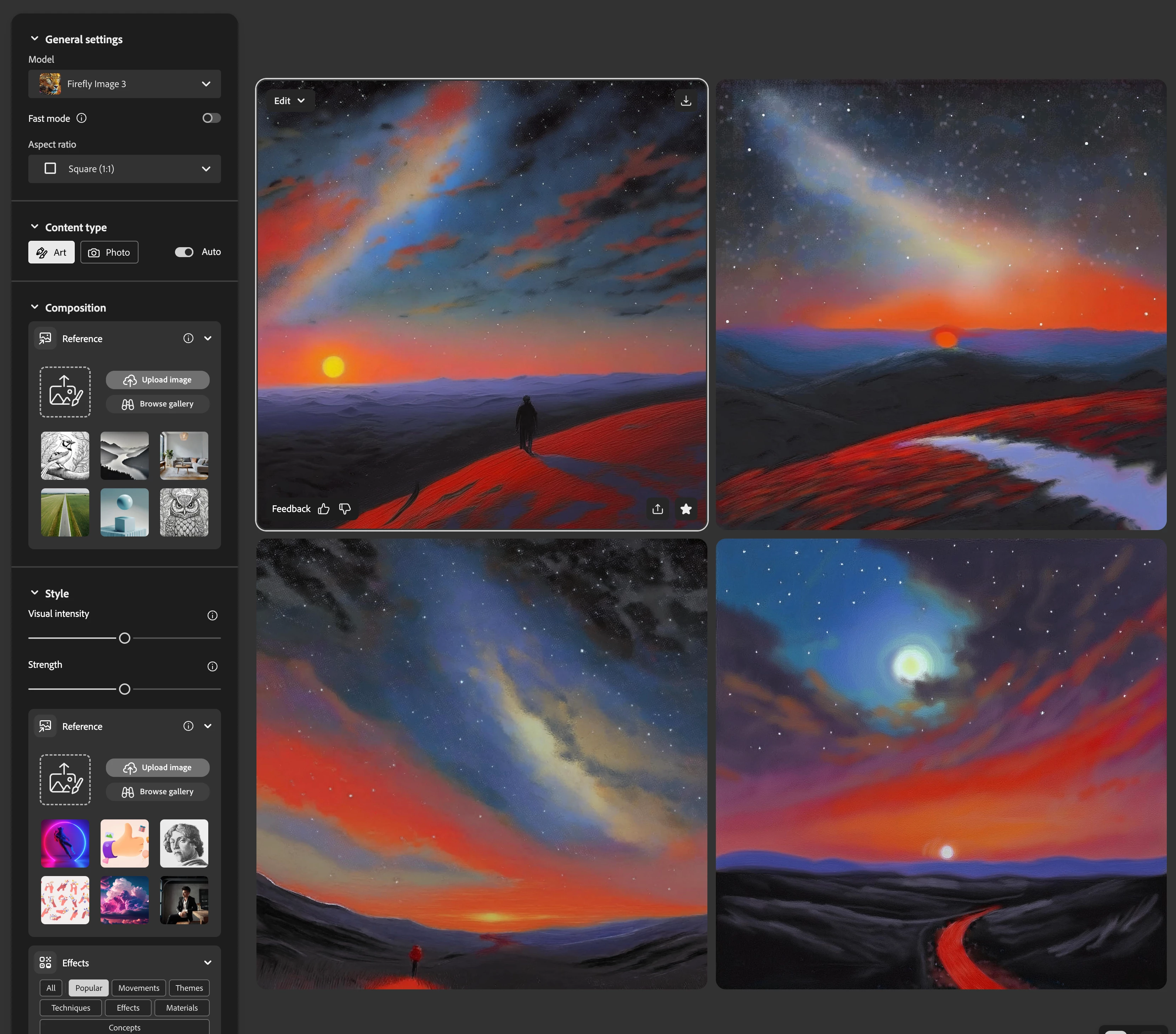Open the Square (1:1) aspect ratio dropdown

coord(124,169)
